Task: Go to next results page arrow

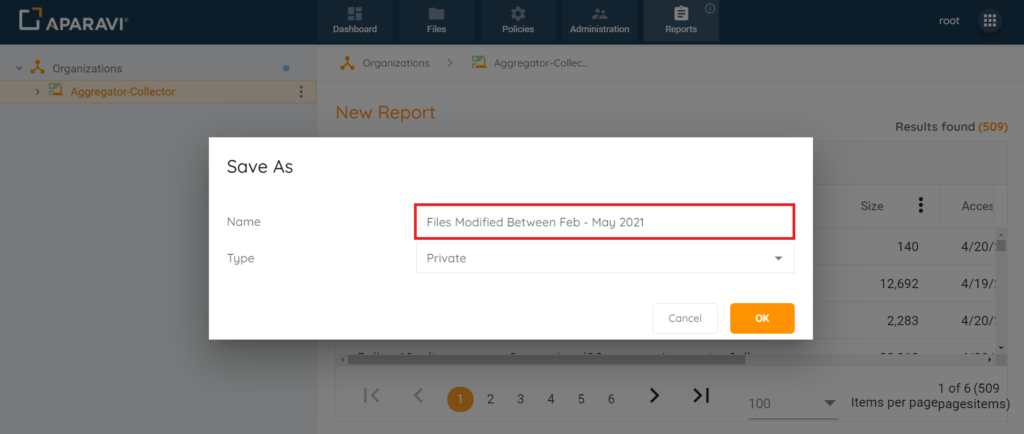Action: coord(654,395)
